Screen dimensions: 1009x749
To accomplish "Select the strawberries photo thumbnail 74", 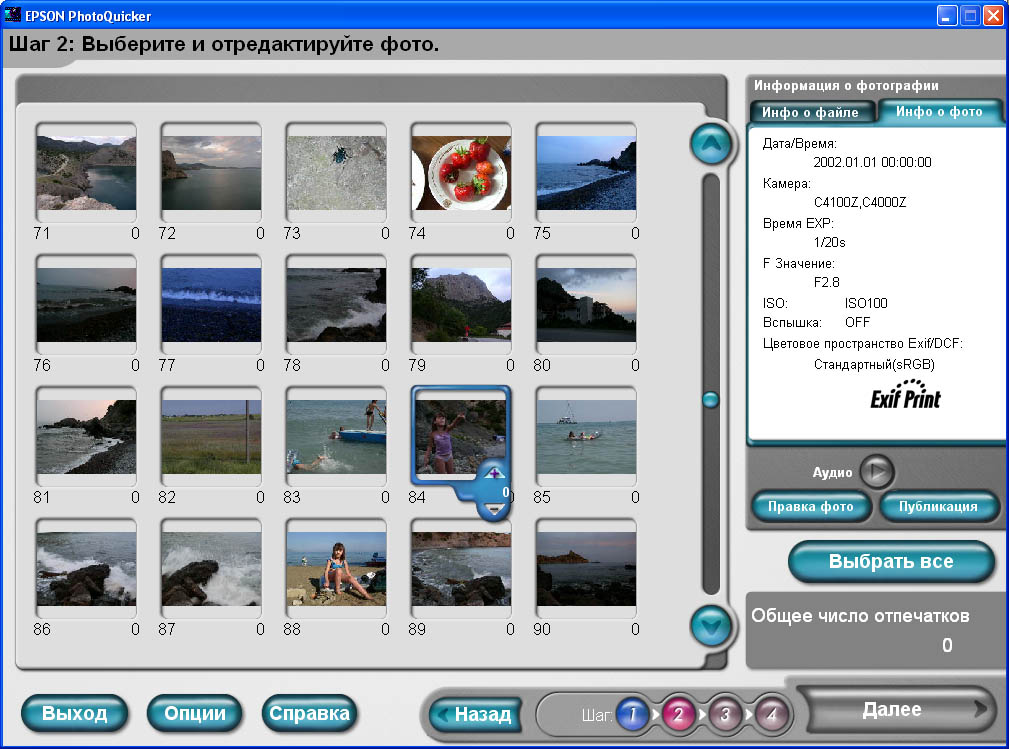I will 461,173.
